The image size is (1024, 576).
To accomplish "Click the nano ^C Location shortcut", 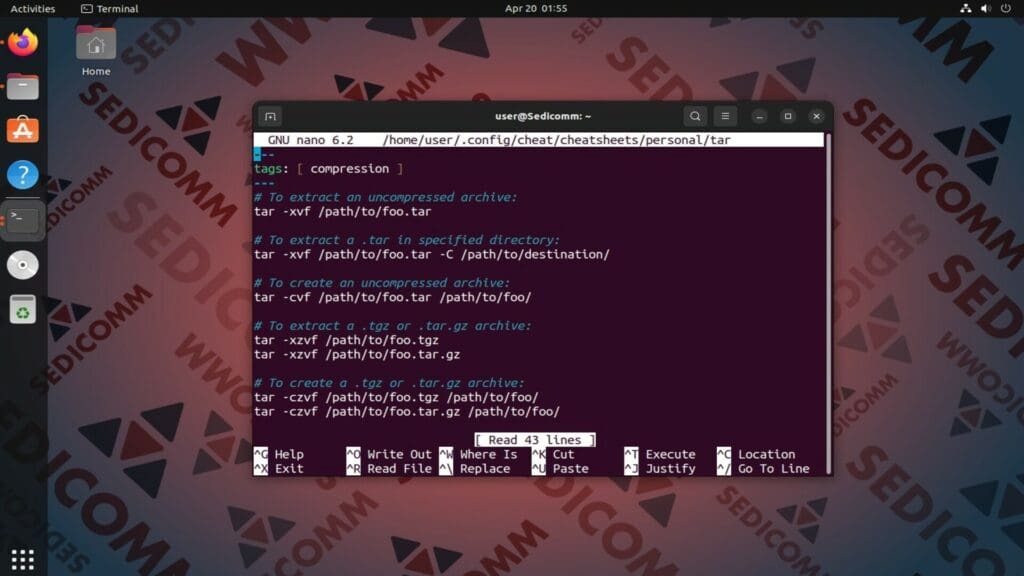I will tap(756, 455).
